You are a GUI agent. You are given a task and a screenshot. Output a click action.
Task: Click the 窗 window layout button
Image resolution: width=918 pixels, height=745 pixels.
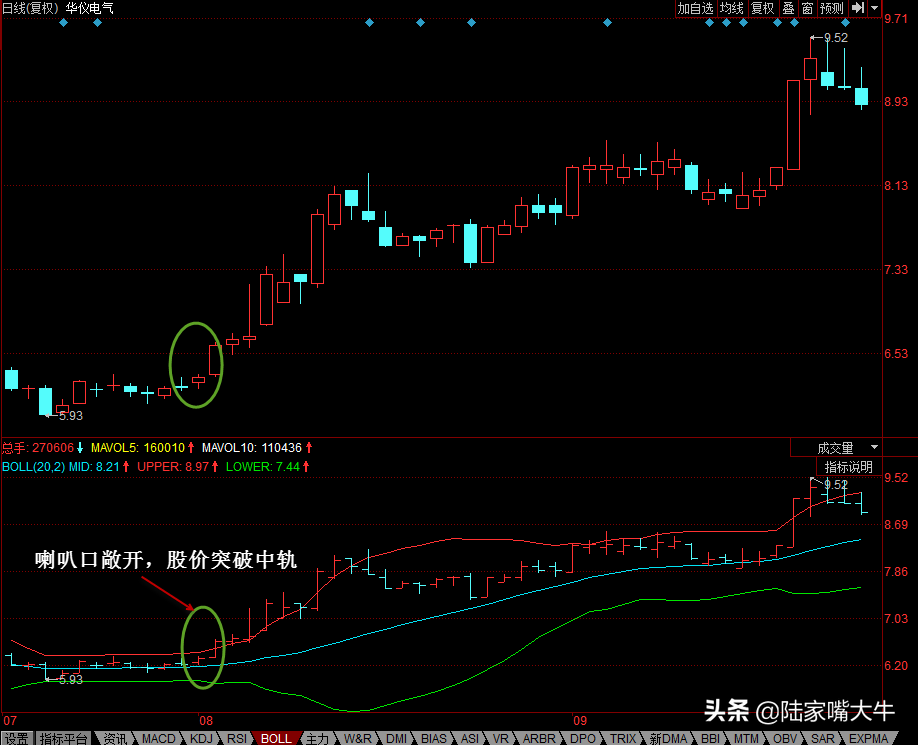click(807, 8)
